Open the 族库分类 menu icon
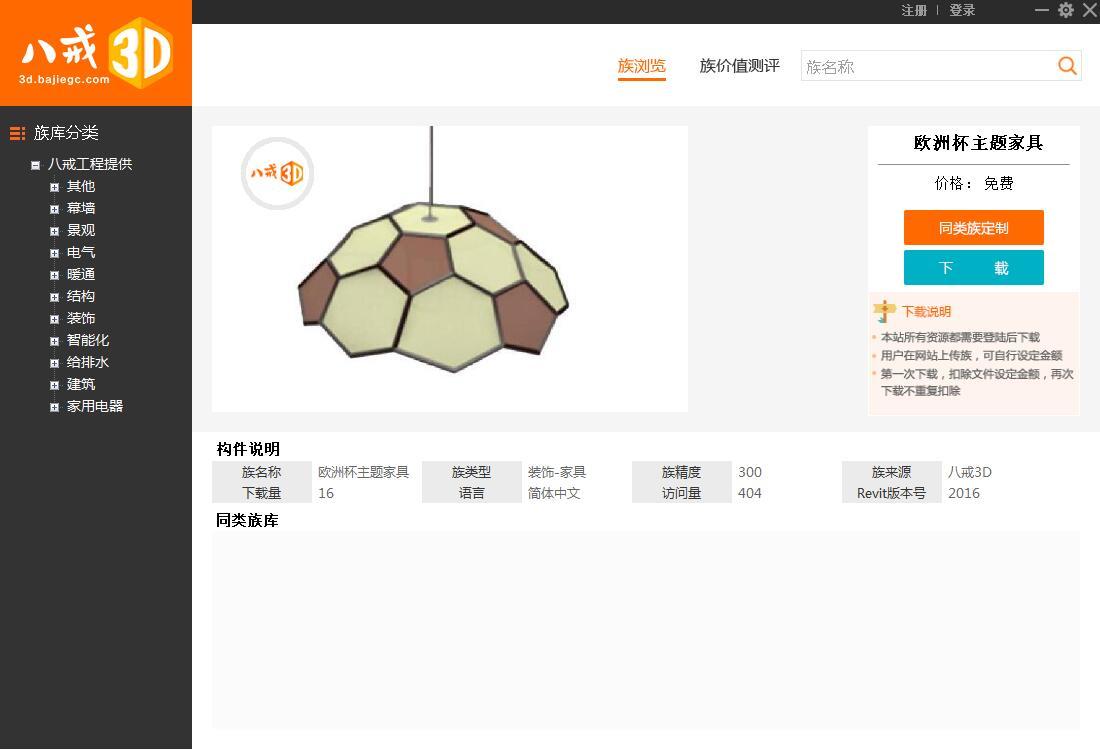This screenshot has width=1100, height=750. [x=16, y=132]
